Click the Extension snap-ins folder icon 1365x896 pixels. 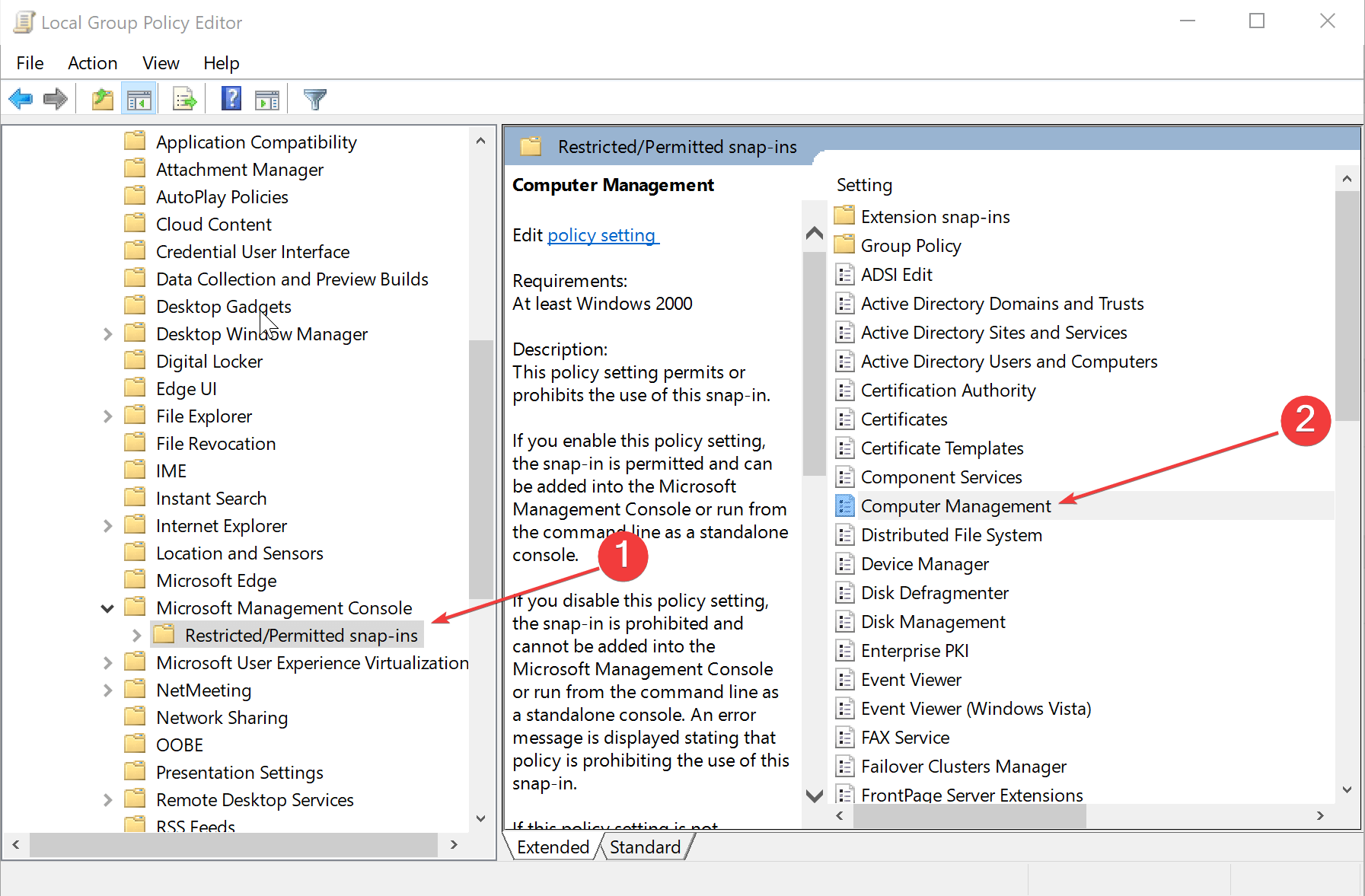(x=844, y=216)
